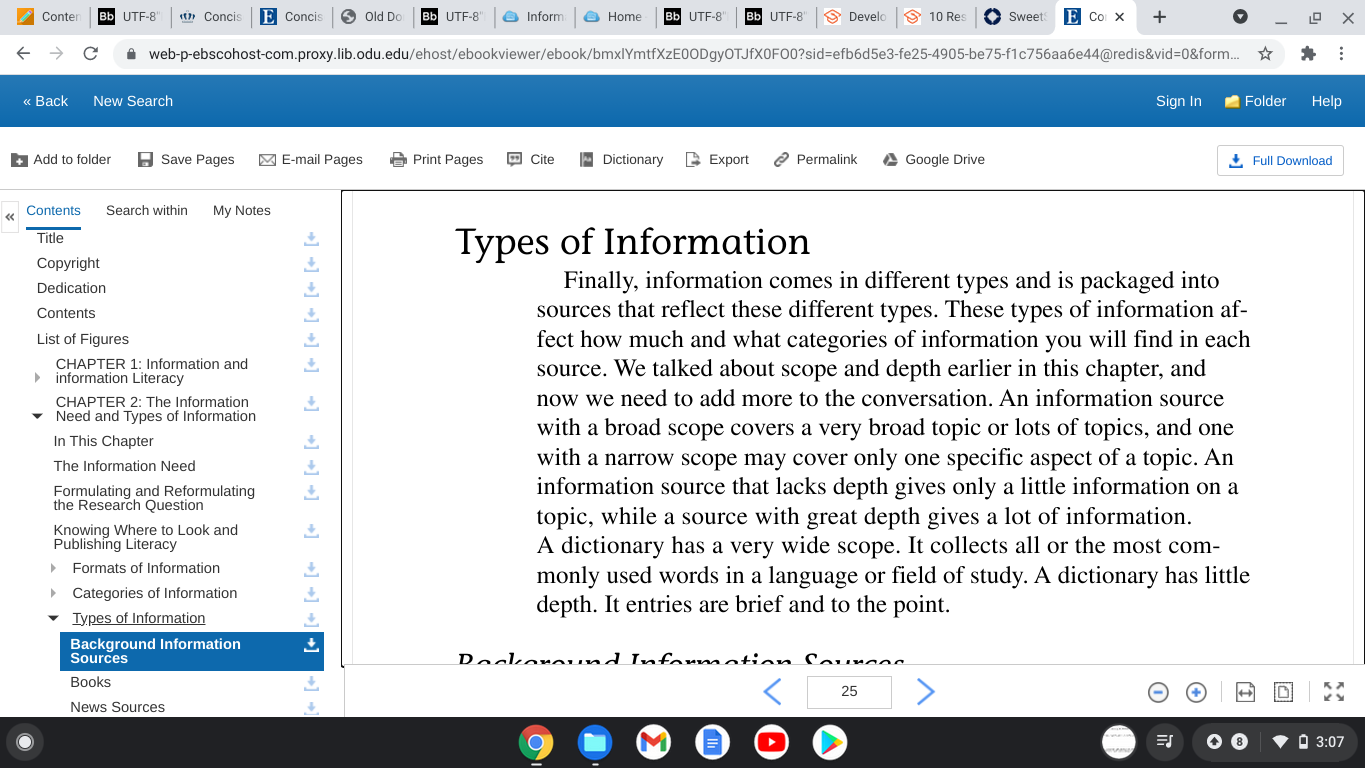This screenshot has height=768, width=1365.
Task: Get the Permalink
Action: [816, 159]
